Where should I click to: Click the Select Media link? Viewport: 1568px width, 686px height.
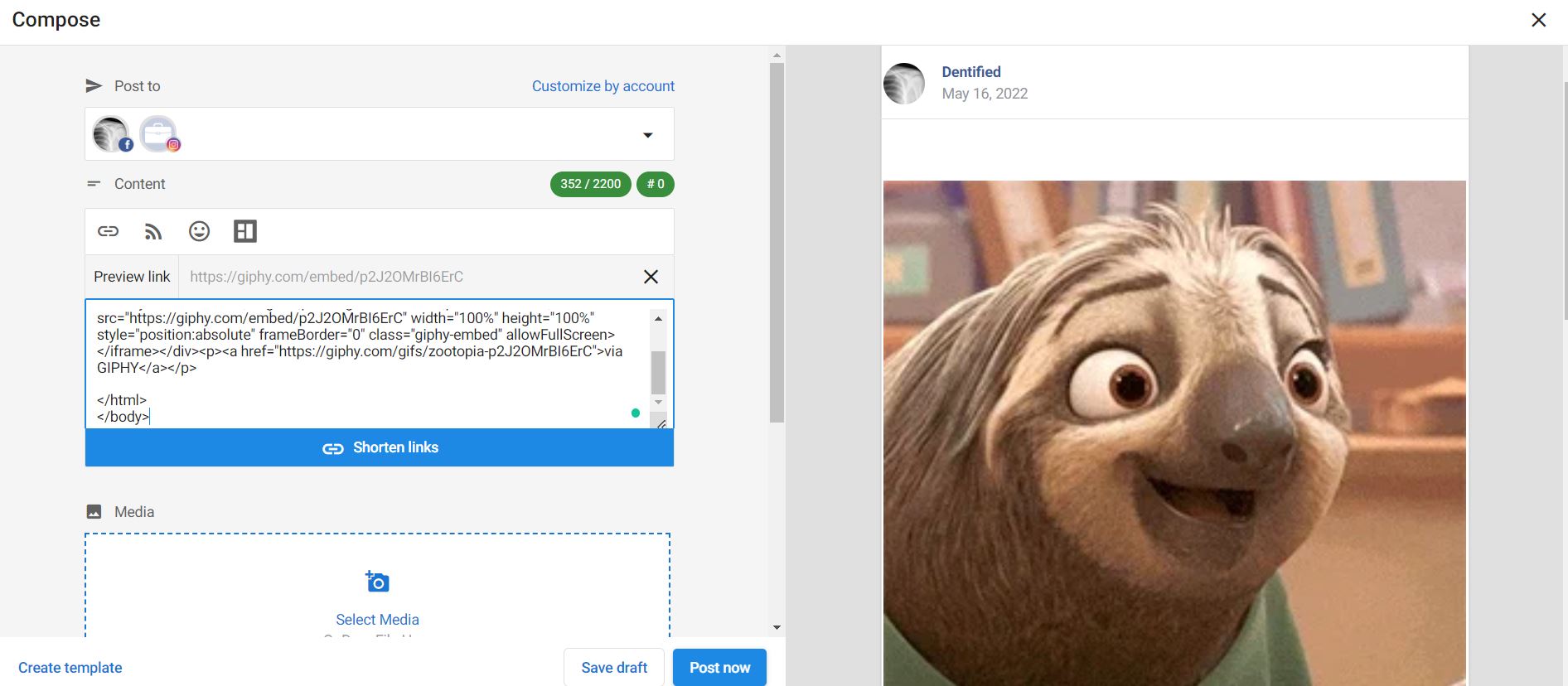tap(377, 620)
